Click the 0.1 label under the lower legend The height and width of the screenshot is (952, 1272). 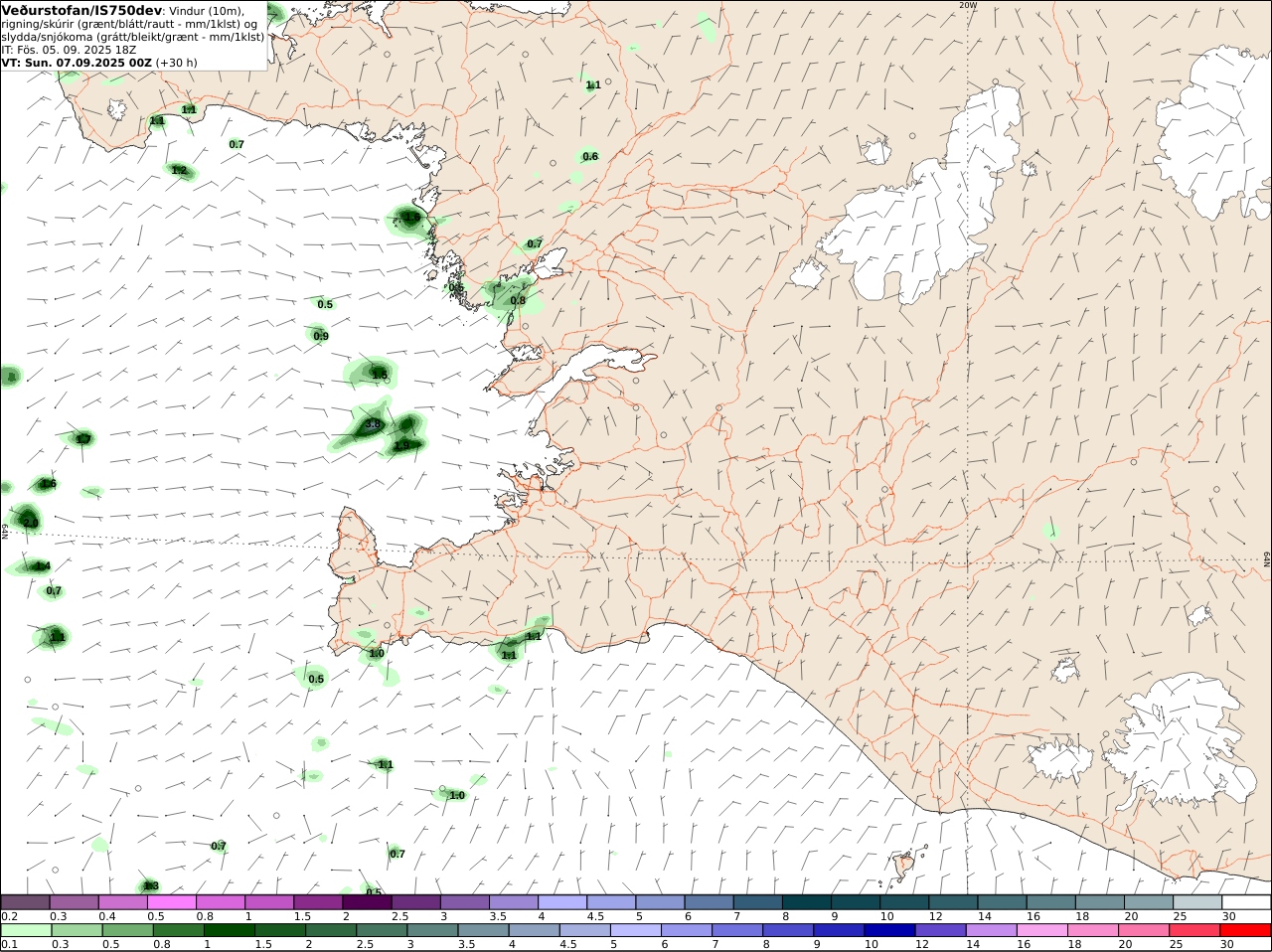9,944
